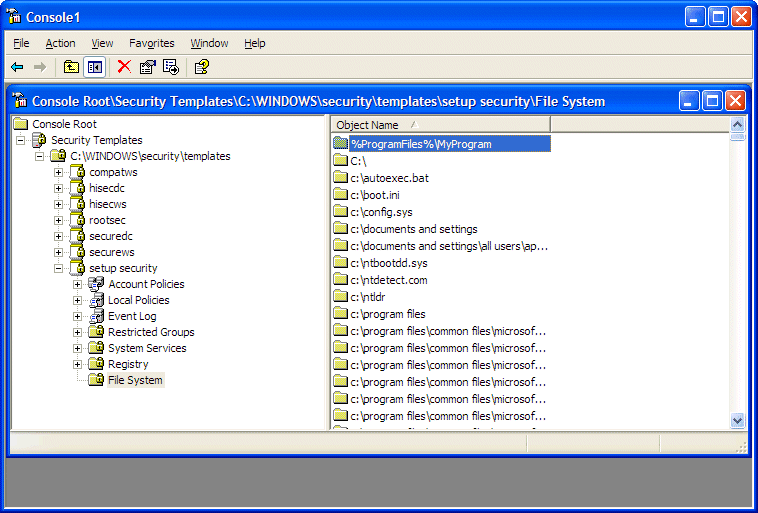
Task: Click the File System folder icon
Action: click(96, 380)
